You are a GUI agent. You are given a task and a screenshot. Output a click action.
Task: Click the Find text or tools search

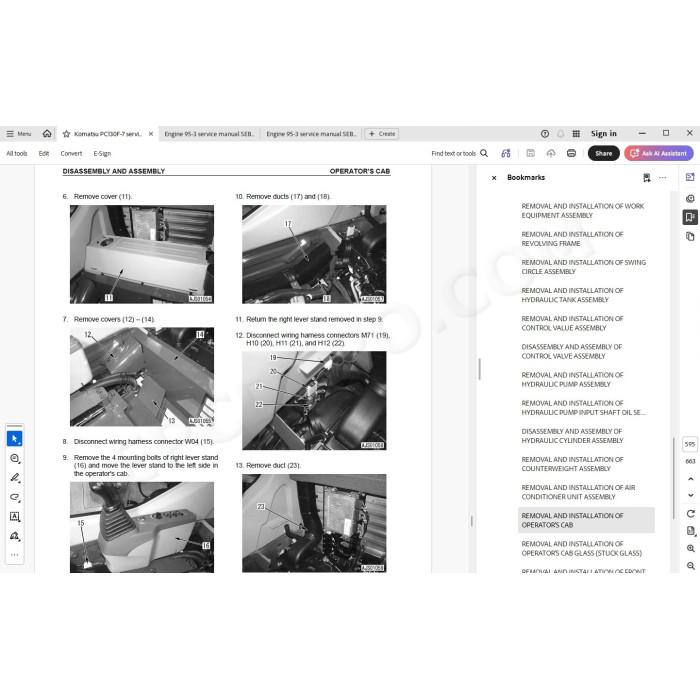[459, 153]
